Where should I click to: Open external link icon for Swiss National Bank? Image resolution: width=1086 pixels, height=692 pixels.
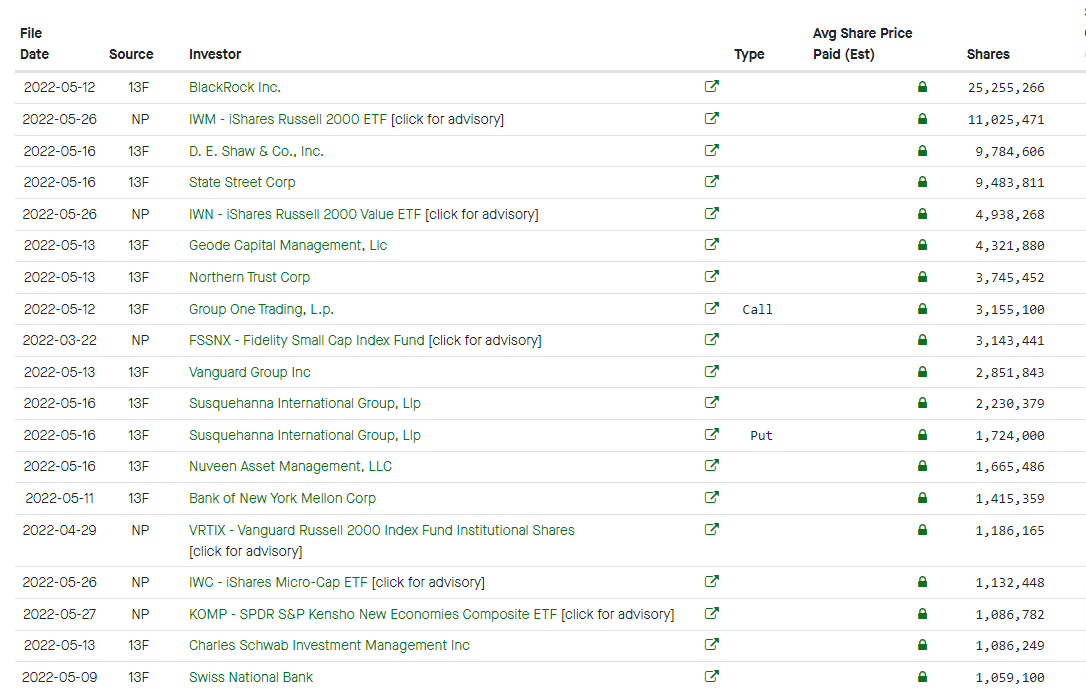[711, 676]
